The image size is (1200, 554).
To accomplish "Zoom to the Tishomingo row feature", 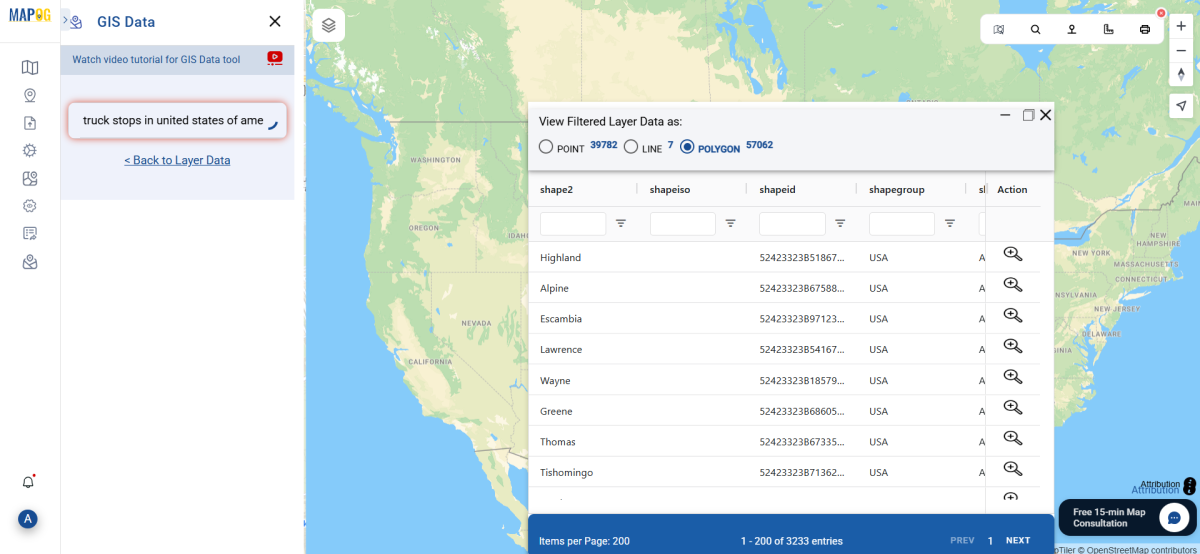I will (1012, 469).
